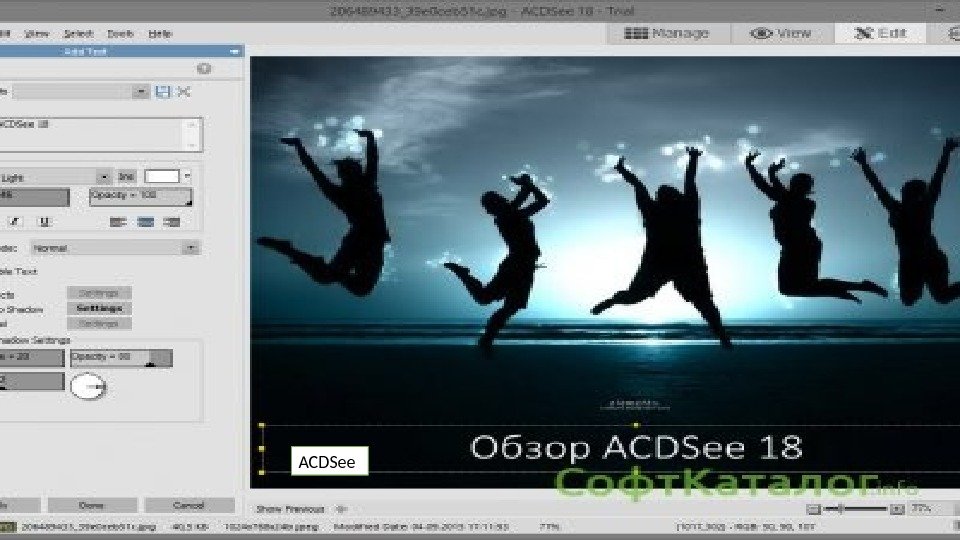
Task: Click the zoom out icon
Action: click(813, 509)
